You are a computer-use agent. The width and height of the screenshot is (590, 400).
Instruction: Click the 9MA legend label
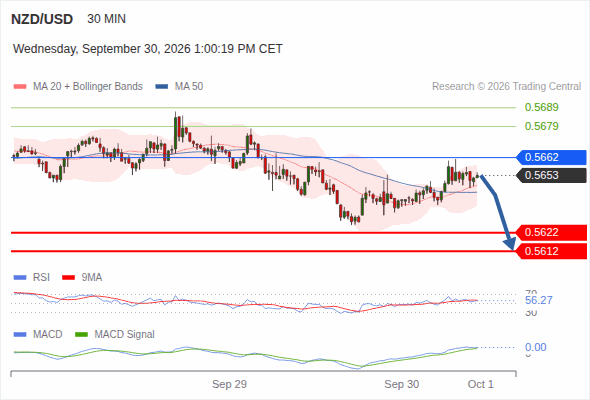[x=91, y=278]
